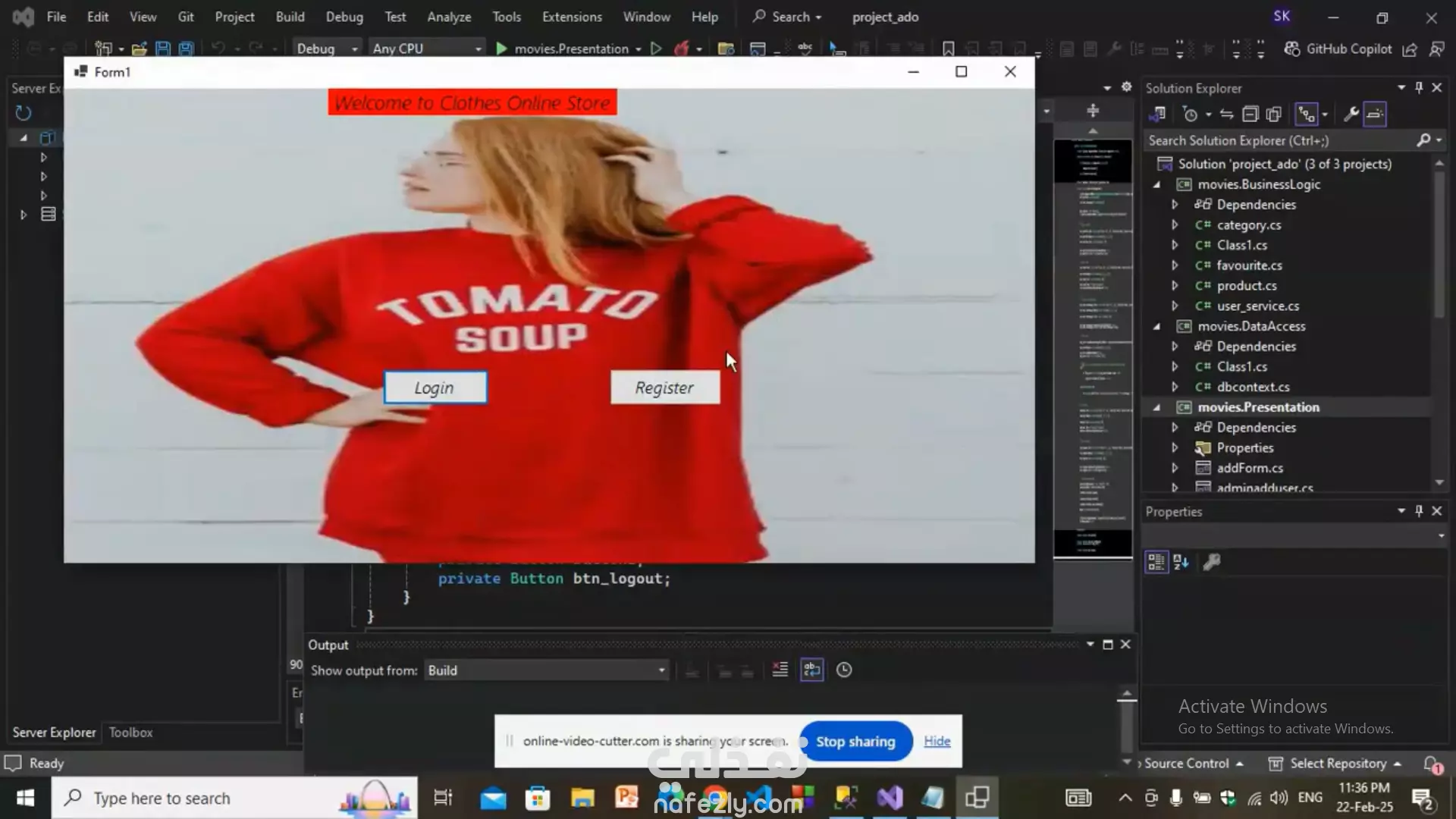
Task: Open the Build menu
Action: [x=290, y=17]
